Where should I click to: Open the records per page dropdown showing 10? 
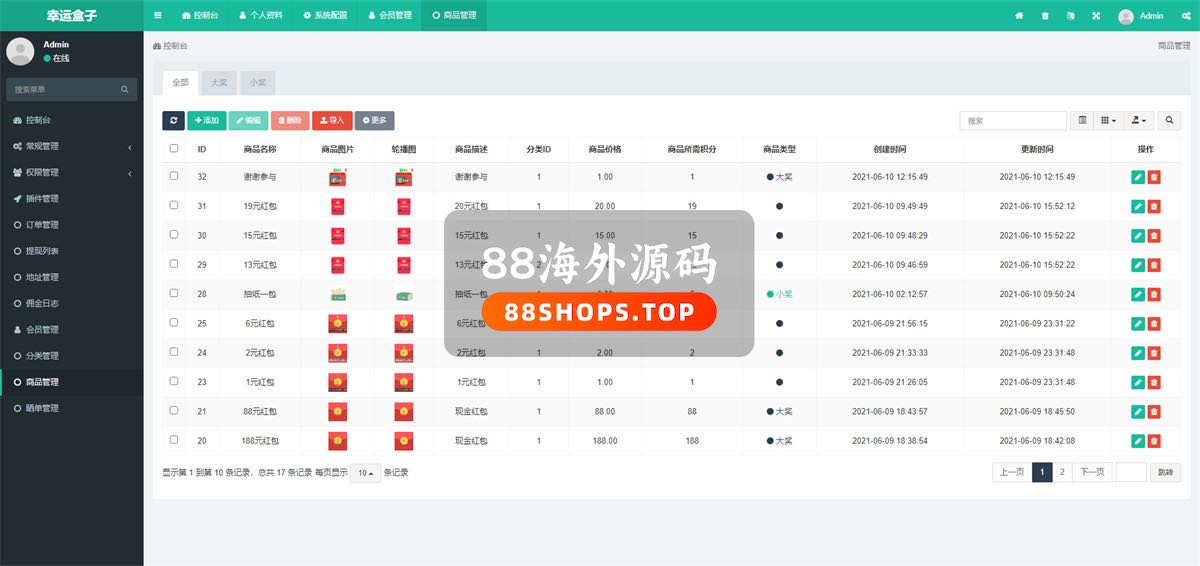(x=365, y=473)
